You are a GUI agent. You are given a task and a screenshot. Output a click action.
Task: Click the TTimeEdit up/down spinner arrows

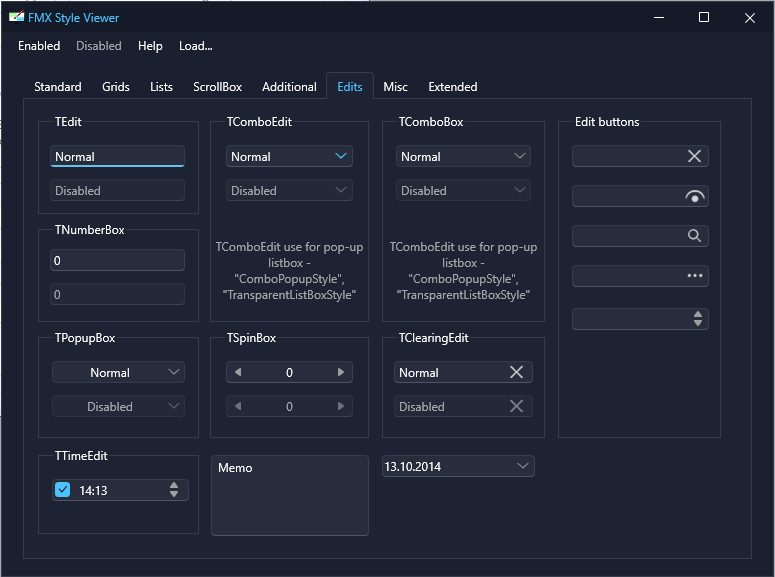(x=173, y=490)
